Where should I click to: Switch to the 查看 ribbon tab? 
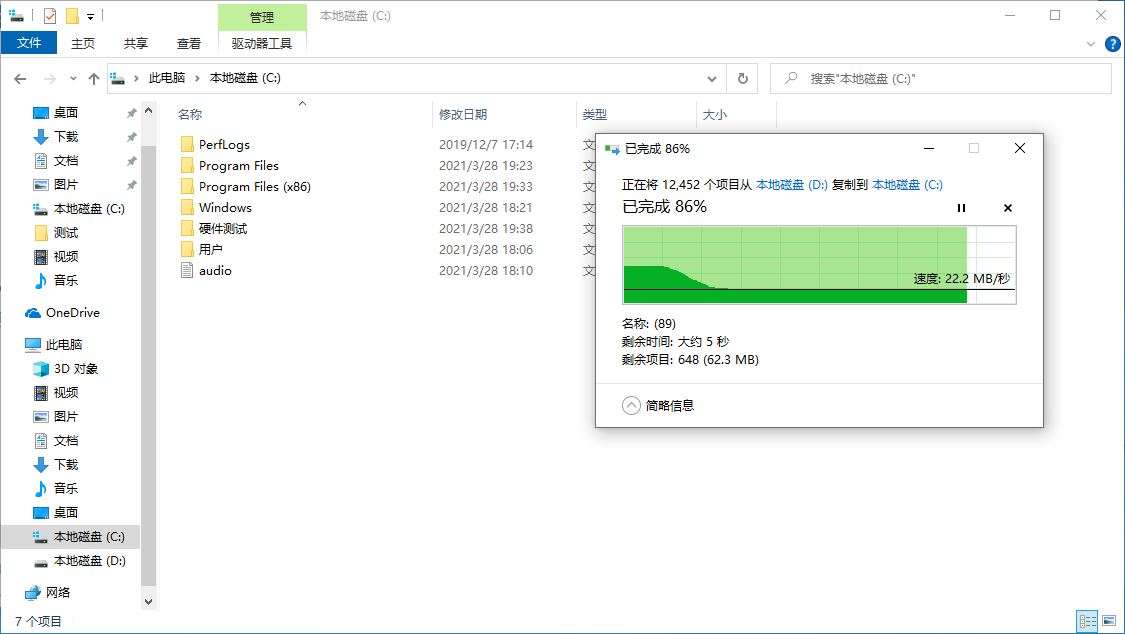pyautogui.click(x=189, y=44)
